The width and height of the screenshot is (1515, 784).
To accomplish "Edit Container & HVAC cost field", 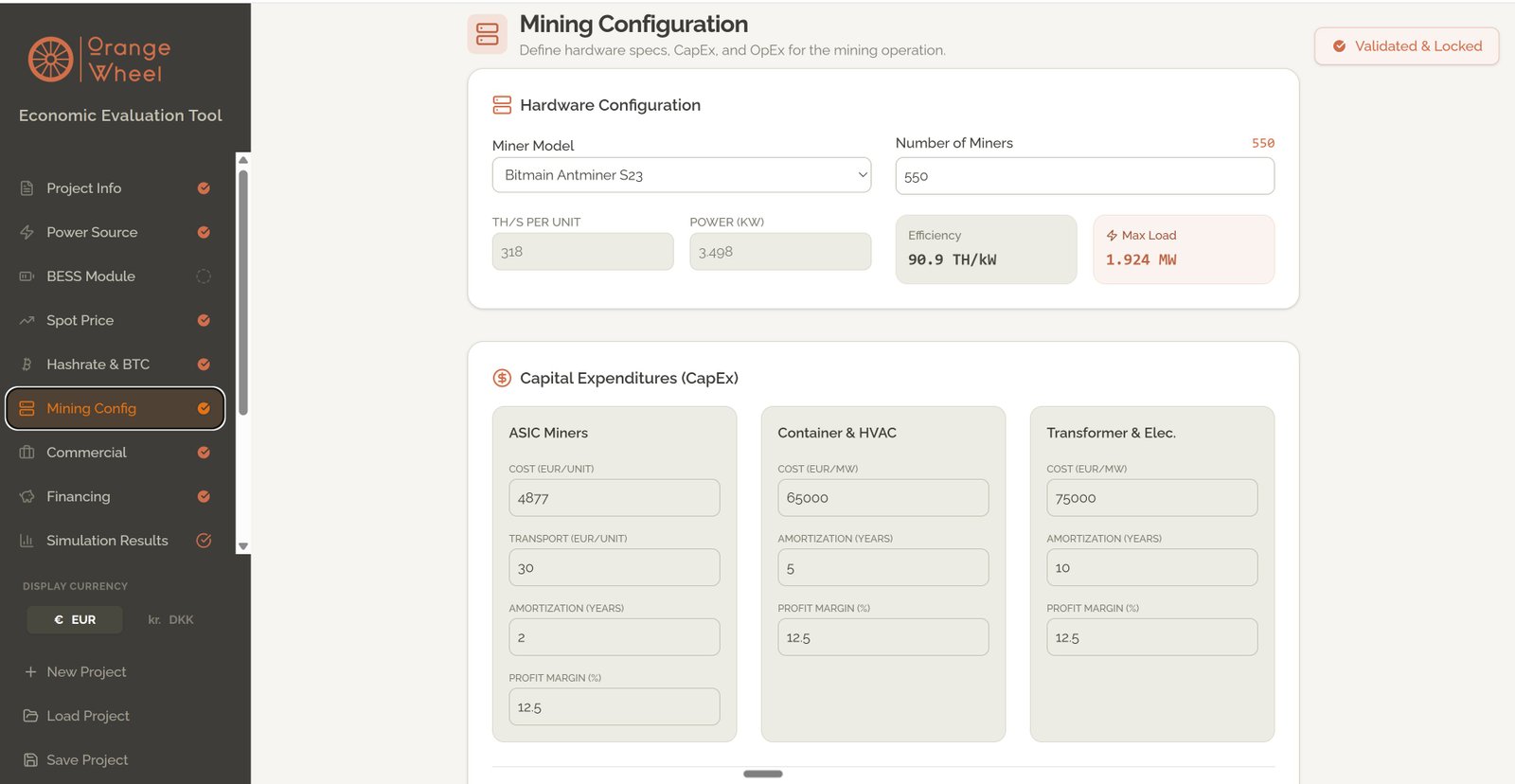I will pyautogui.click(x=883, y=498).
